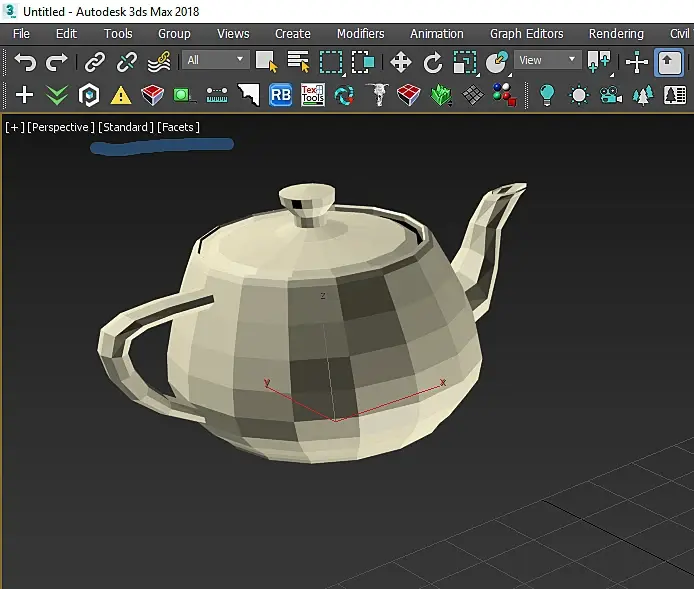Expand the 'View' reference coordinate dropdown
694x589 pixels.
[547, 60]
